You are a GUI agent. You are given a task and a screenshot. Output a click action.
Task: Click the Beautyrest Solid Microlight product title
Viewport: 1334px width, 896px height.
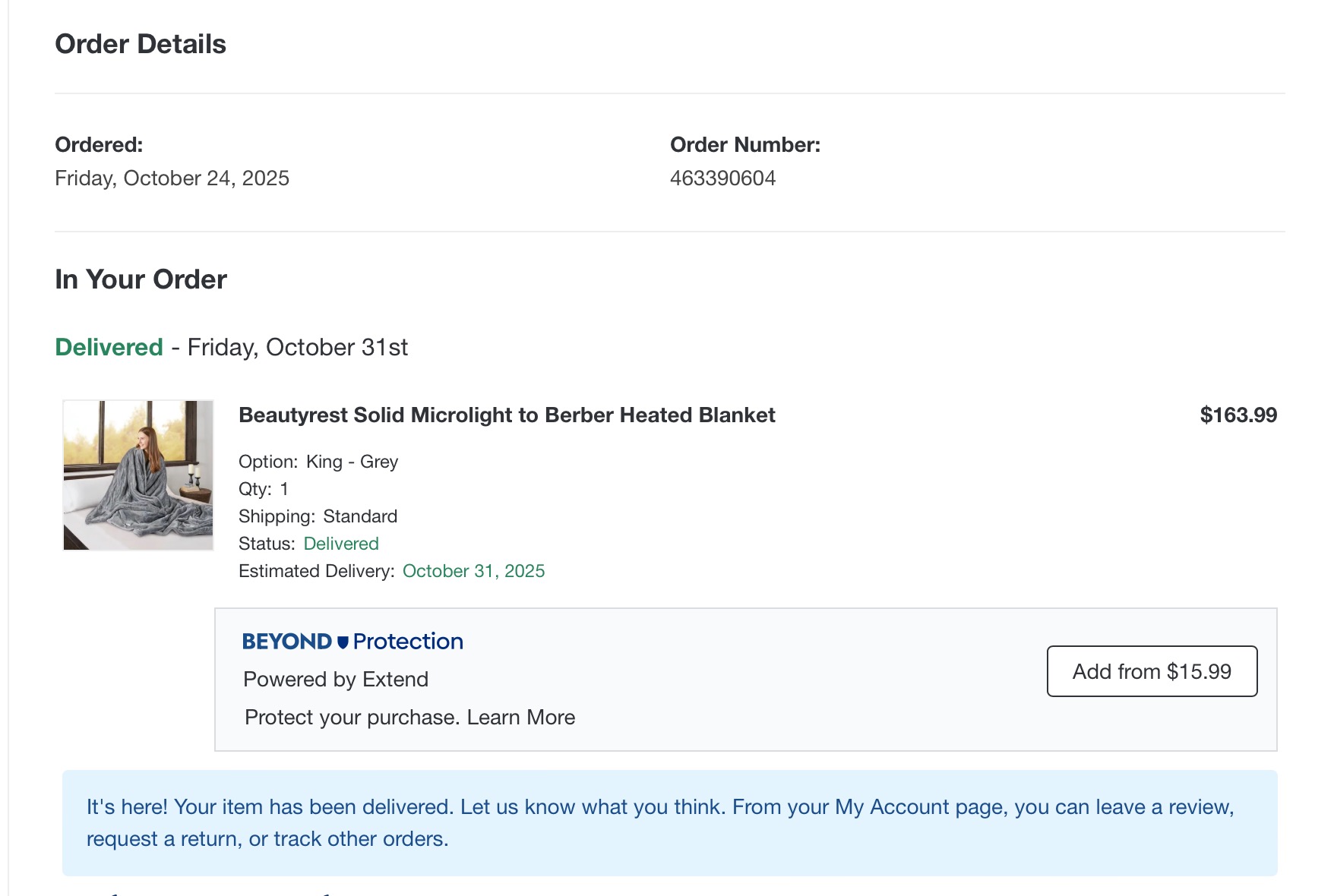pos(507,415)
